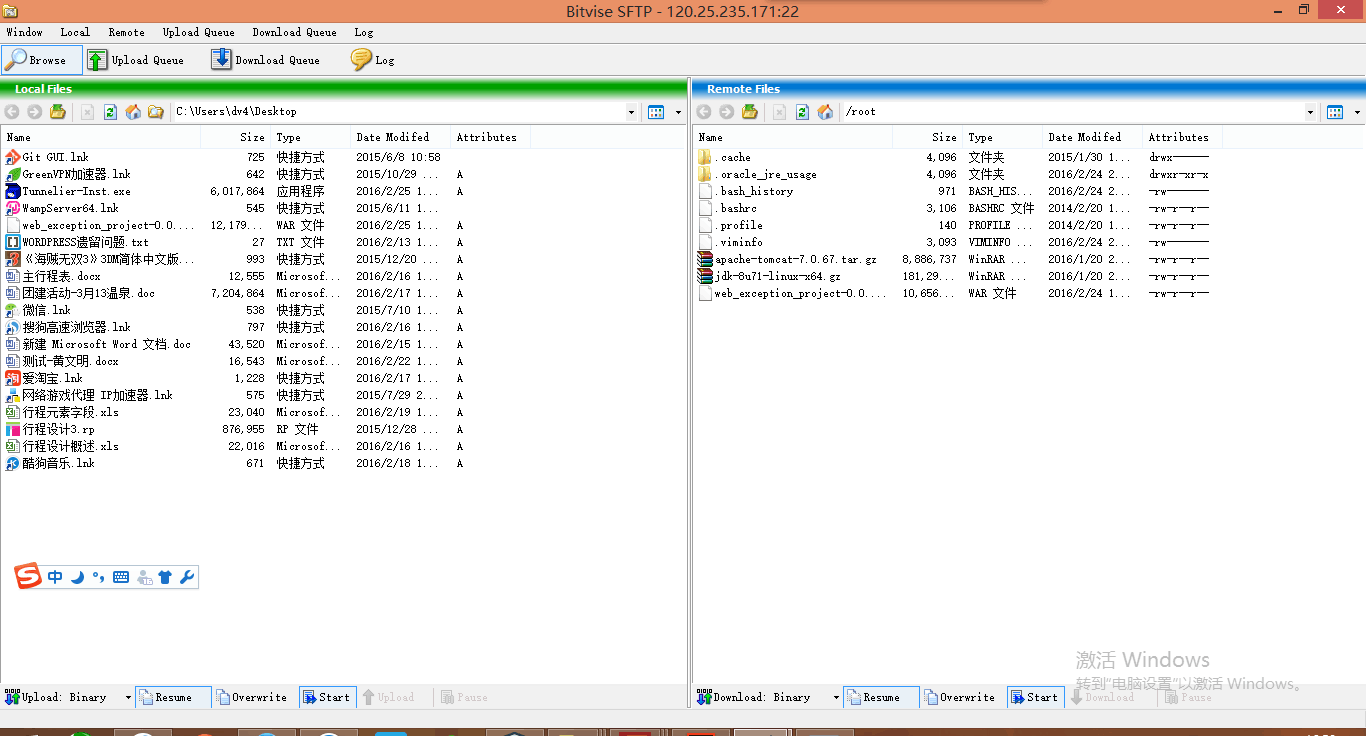
Task: Expand remote path history dropdown
Action: 1310,112
